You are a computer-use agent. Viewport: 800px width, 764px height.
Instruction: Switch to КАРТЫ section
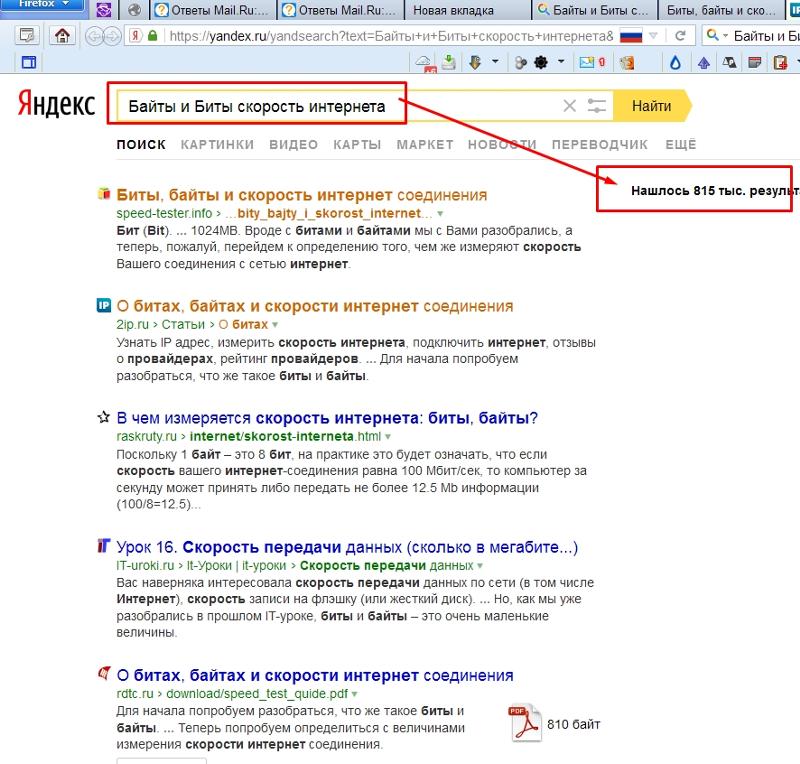357,145
